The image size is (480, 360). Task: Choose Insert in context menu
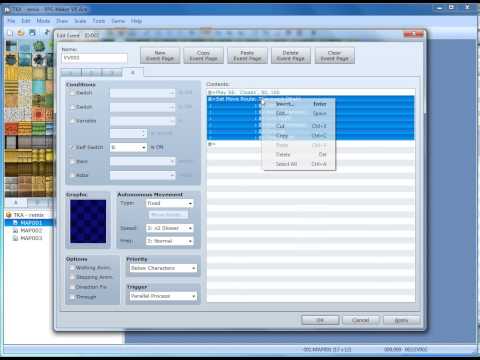(x=299, y=104)
